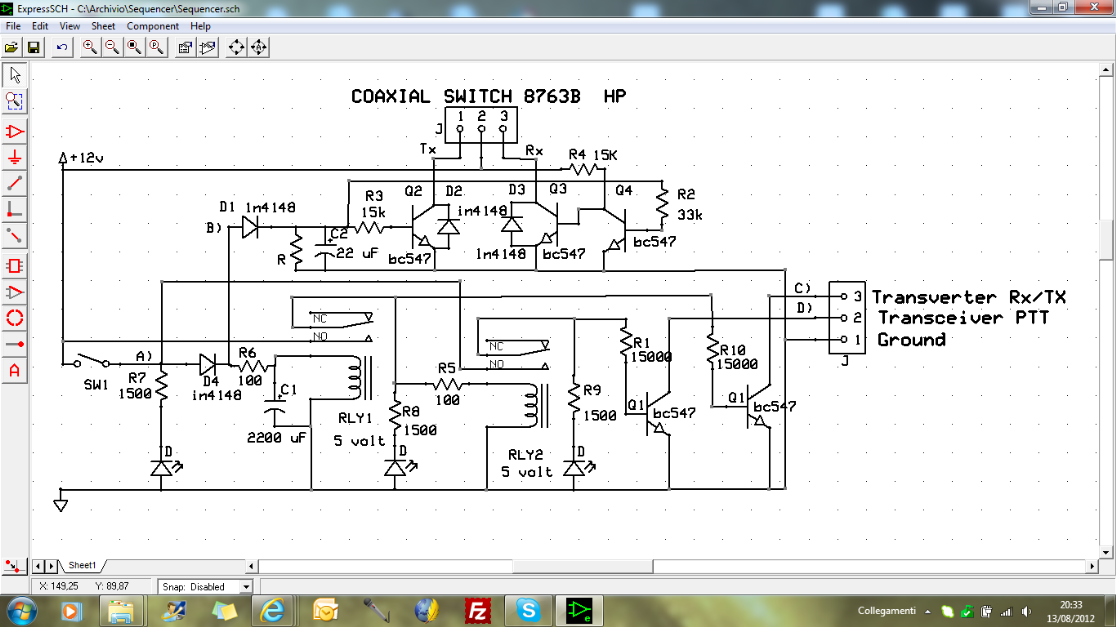This screenshot has height=627, width=1116.
Task: Choose the place ground symbol tool
Action: (x=14, y=158)
